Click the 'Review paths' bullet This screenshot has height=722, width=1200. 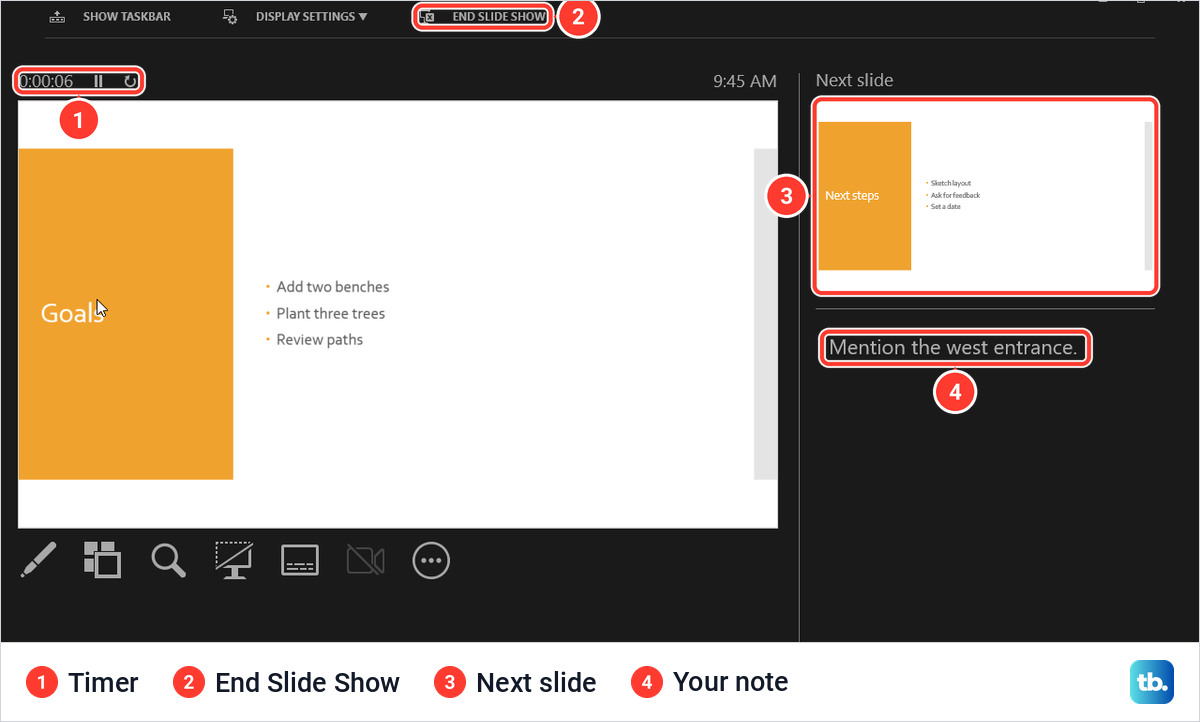[x=320, y=340]
